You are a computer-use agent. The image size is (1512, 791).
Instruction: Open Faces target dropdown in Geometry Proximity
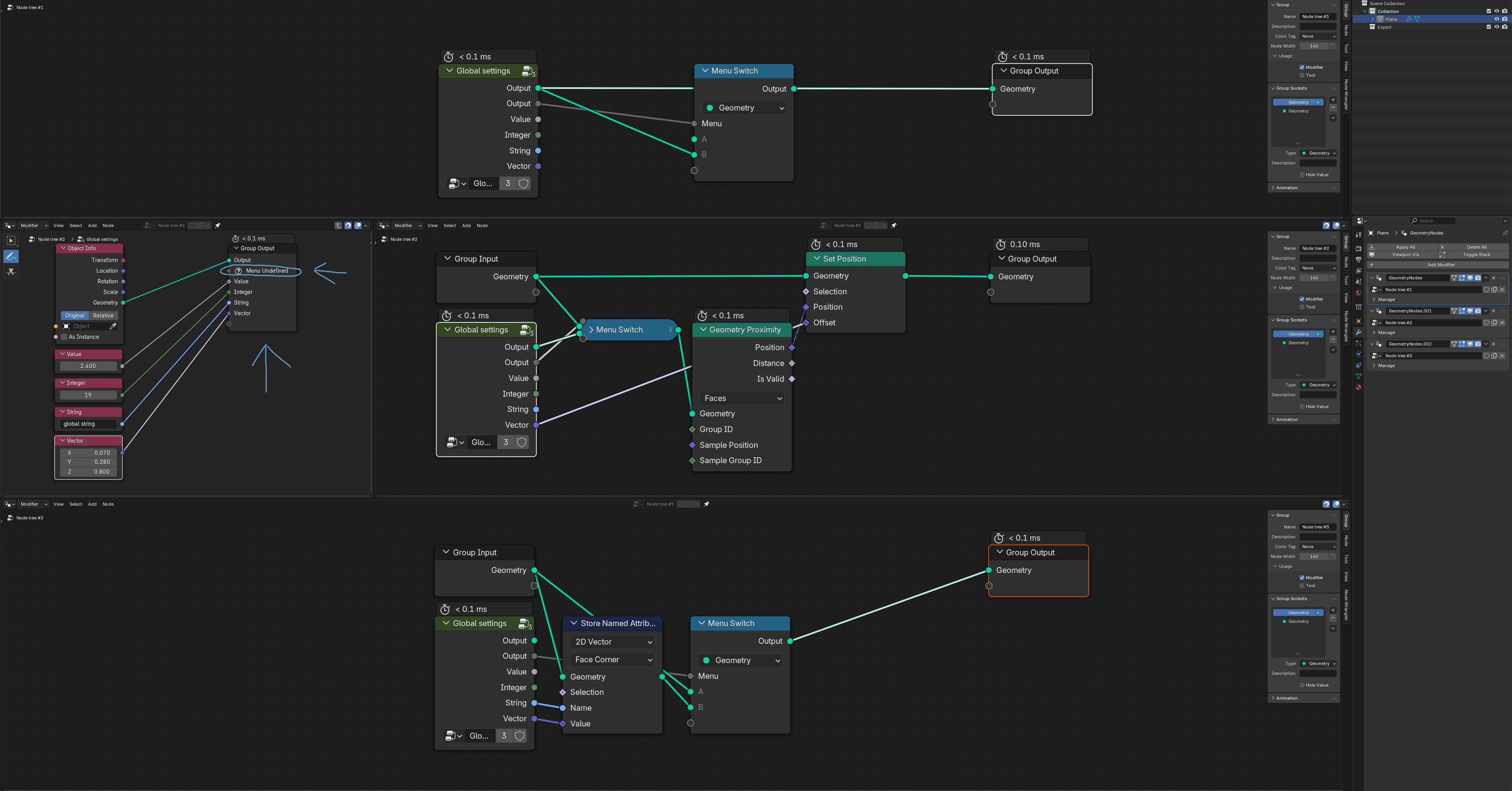(742, 398)
